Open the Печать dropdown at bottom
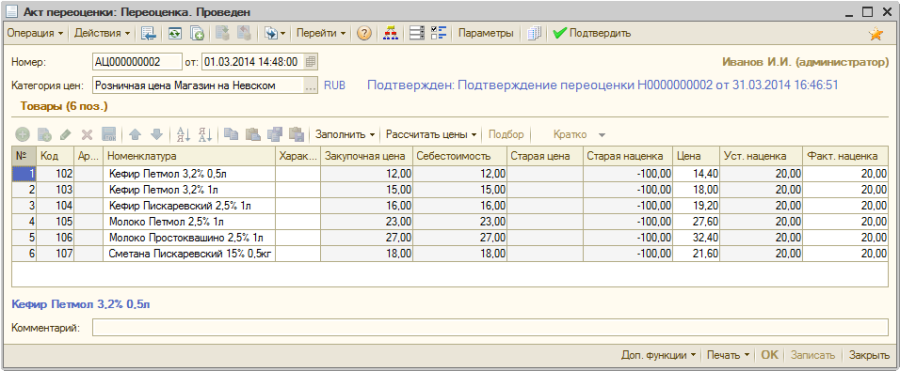Image resolution: width=900 pixels, height=371 pixels. [x=728, y=355]
